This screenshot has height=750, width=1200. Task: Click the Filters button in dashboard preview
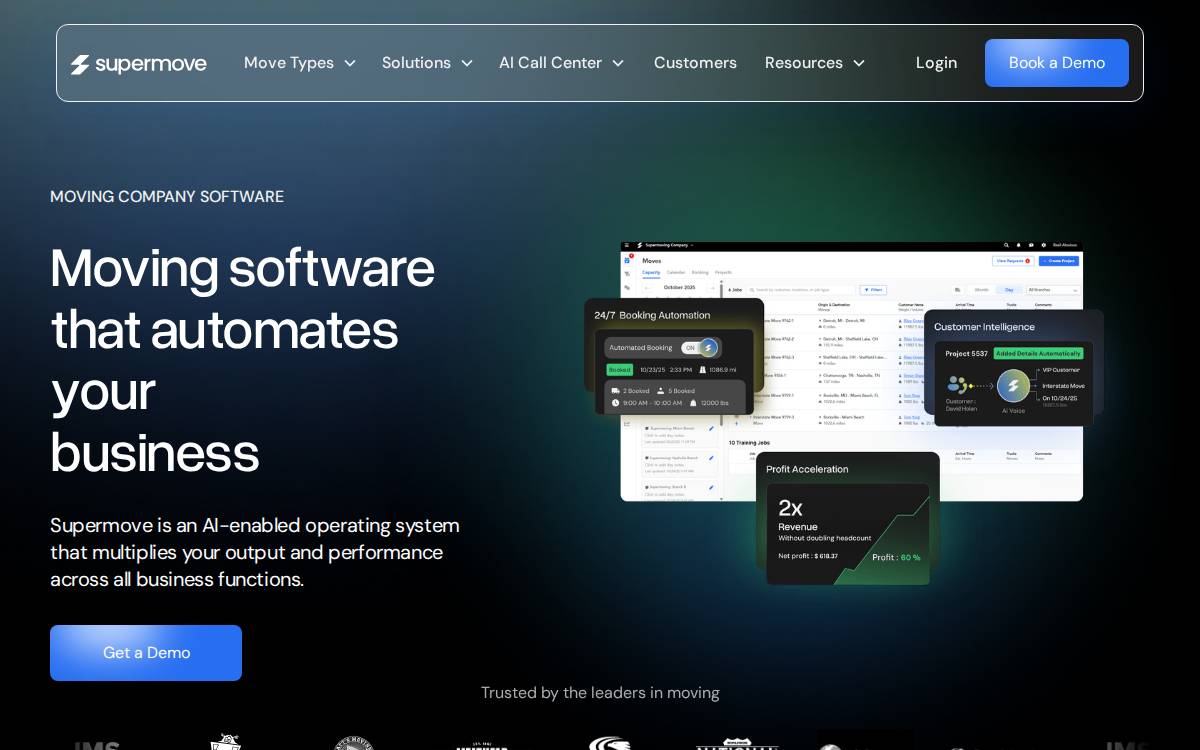coord(873,290)
